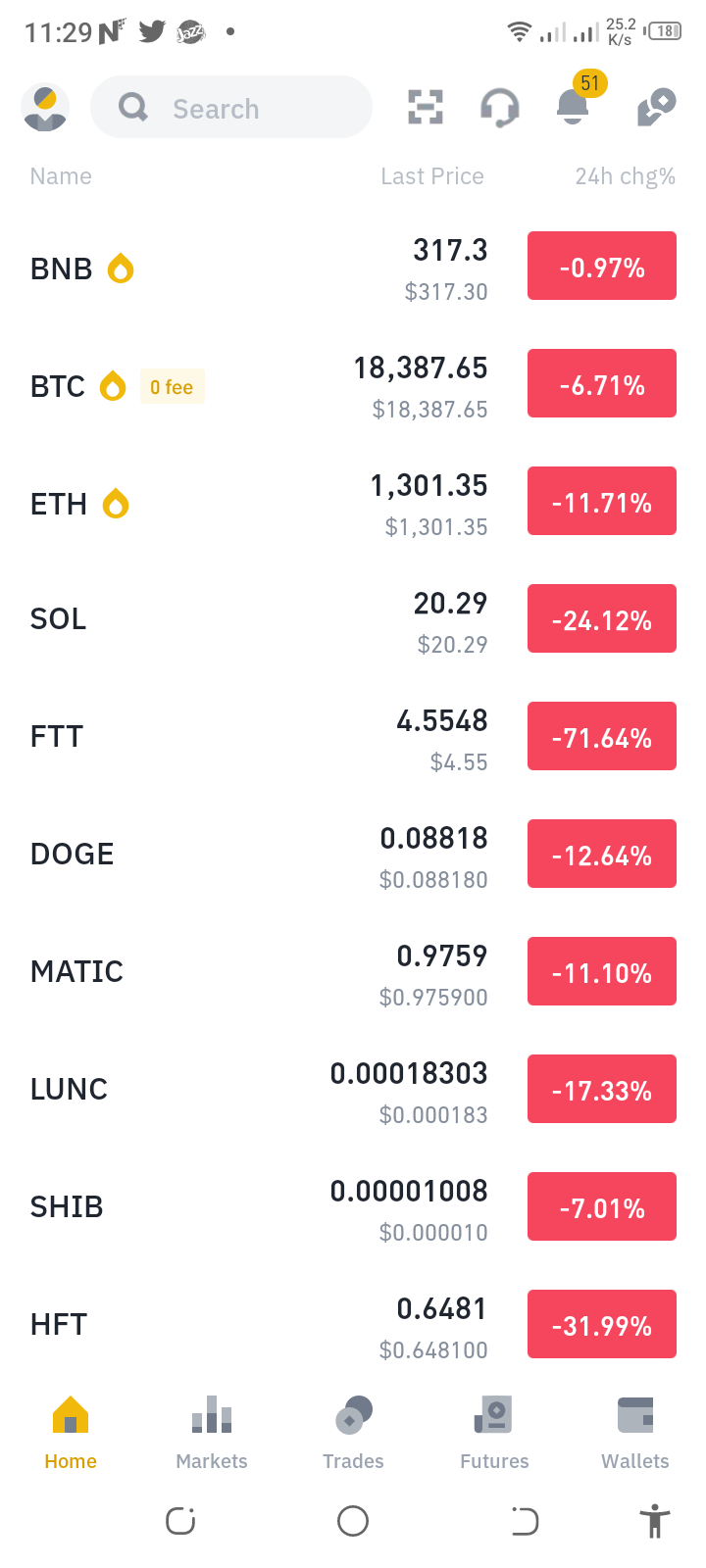Tap the HFT -31.99% red change badge
Viewport: 706px width, 1568px height.
[602, 1324]
